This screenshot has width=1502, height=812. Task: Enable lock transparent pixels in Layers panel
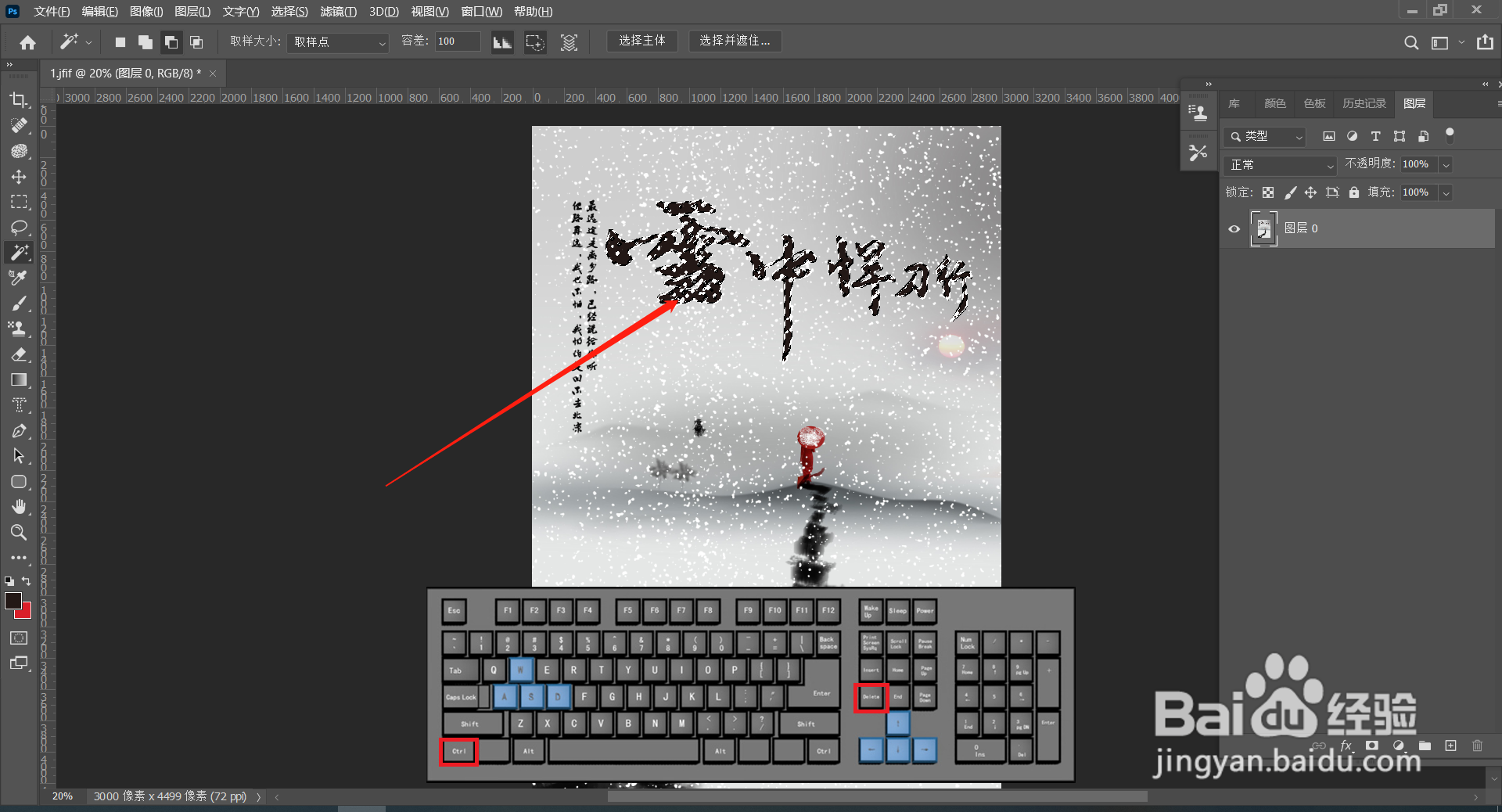pos(1267,192)
